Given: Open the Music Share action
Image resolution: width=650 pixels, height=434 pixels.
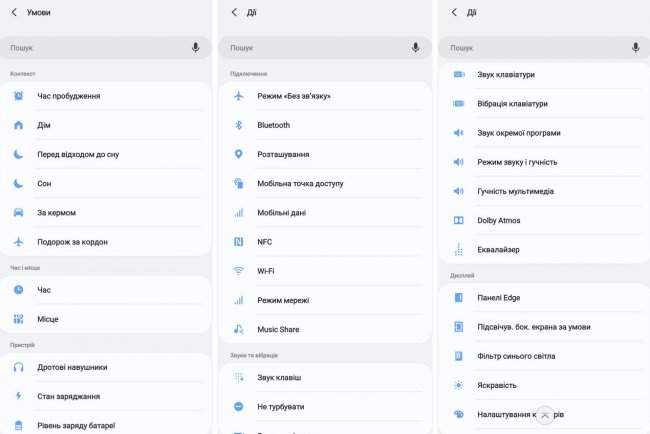Looking at the screenshot, I should point(278,329).
